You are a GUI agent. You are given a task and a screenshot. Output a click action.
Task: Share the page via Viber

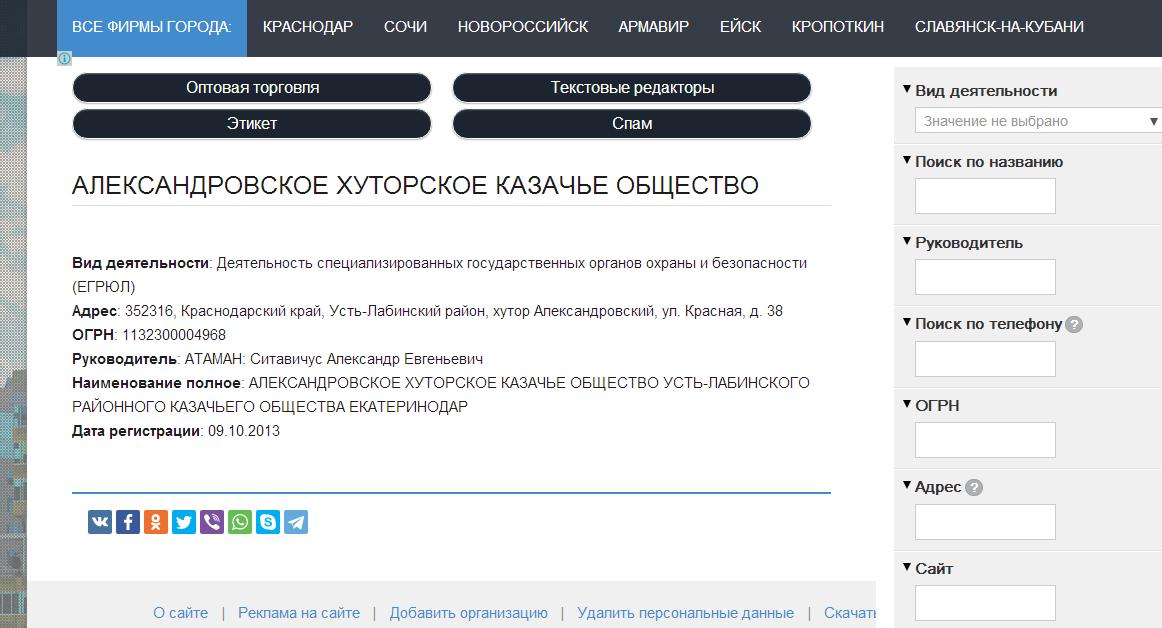click(x=212, y=522)
